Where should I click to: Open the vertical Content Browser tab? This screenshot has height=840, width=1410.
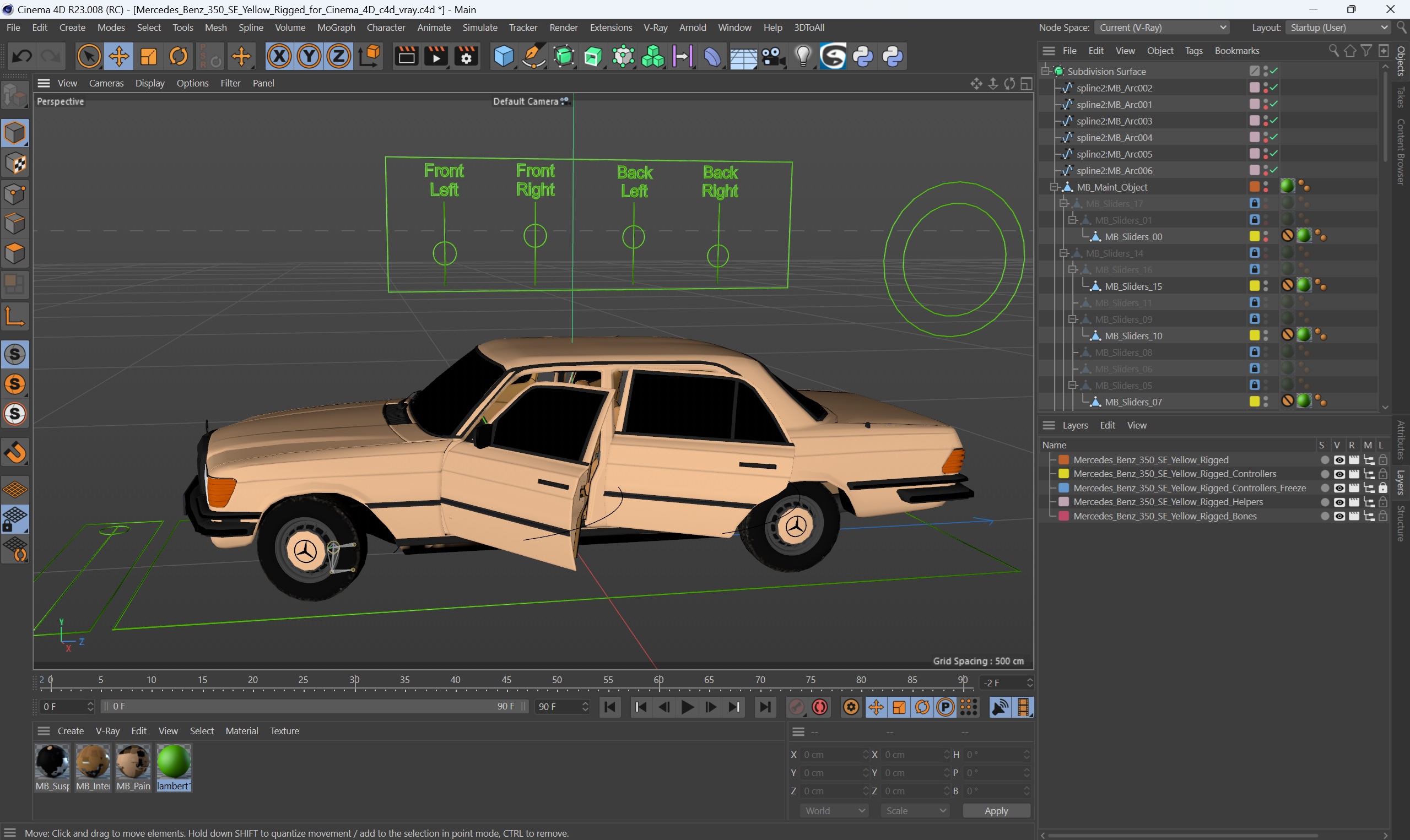1401,151
